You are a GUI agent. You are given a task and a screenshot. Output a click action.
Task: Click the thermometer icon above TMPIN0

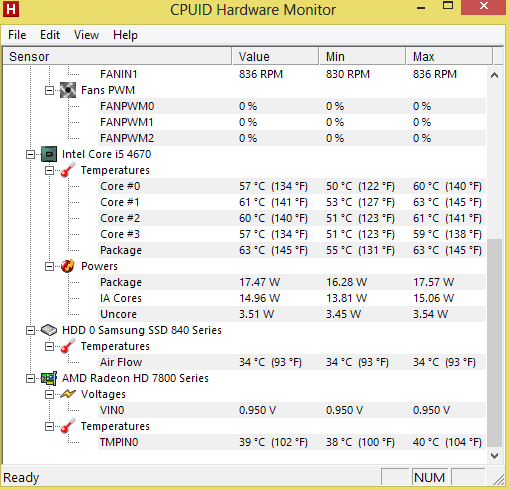click(68, 426)
